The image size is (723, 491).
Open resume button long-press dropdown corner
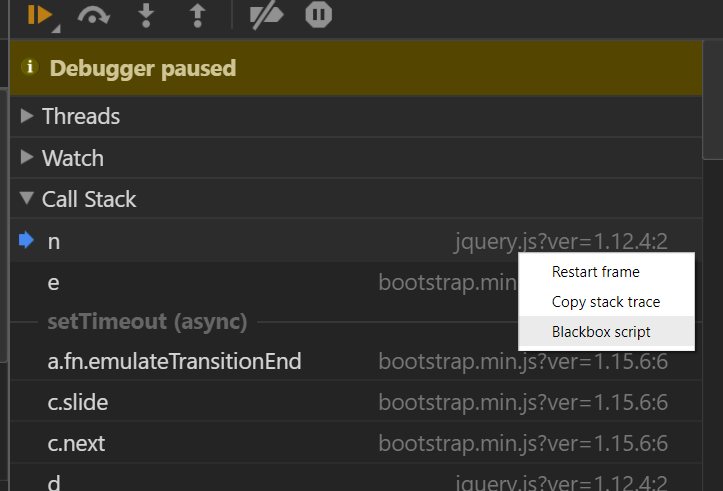click(56, 29)
